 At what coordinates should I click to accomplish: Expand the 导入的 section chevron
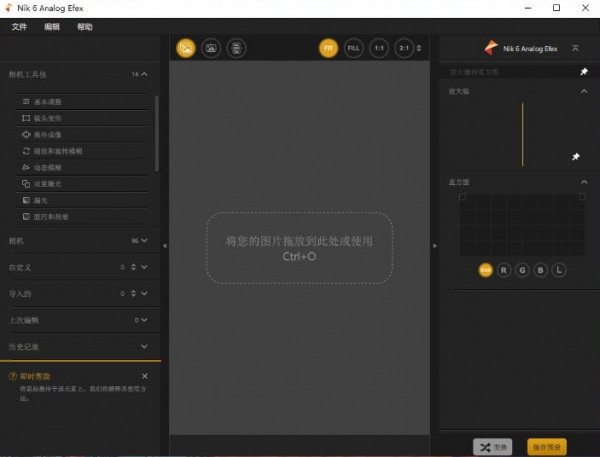click(x=144, y=294)
